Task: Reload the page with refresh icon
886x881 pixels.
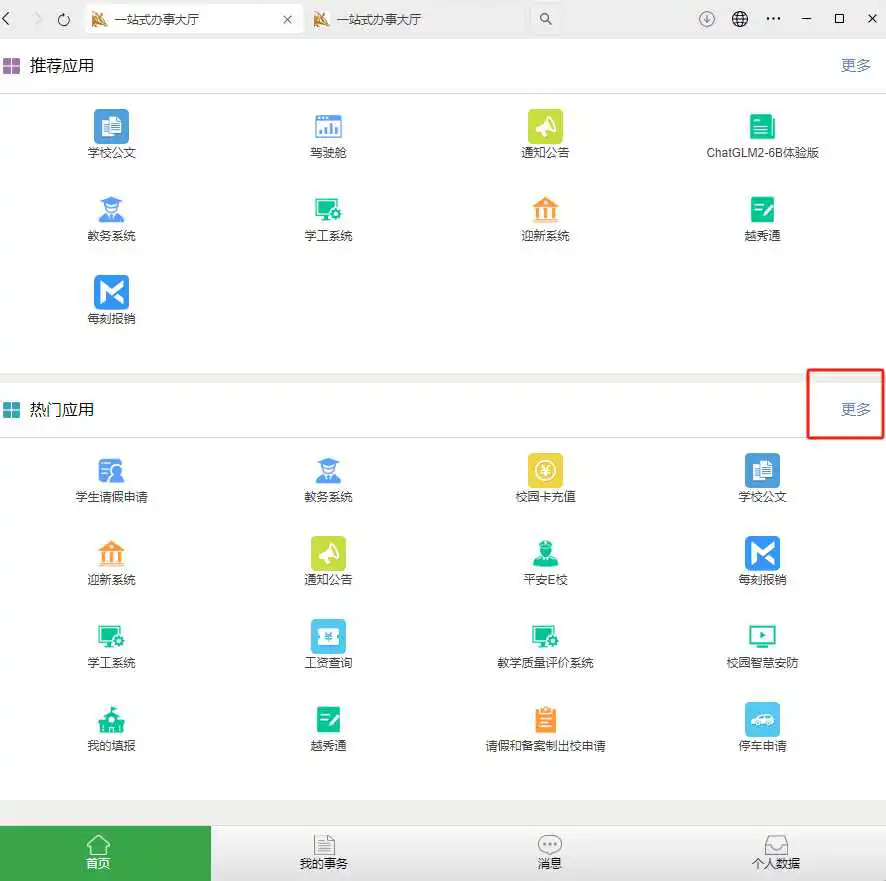Action: point(64,20)
